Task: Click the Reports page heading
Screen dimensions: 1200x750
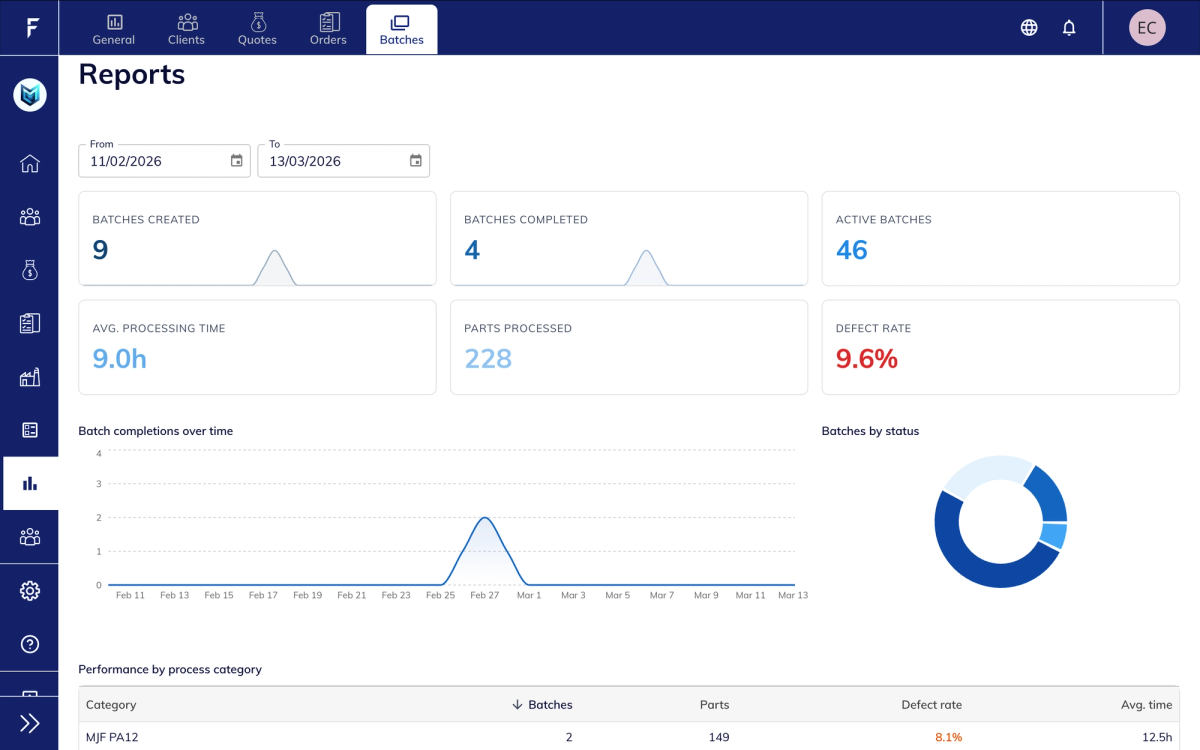Action: click(x=132, y=75)
